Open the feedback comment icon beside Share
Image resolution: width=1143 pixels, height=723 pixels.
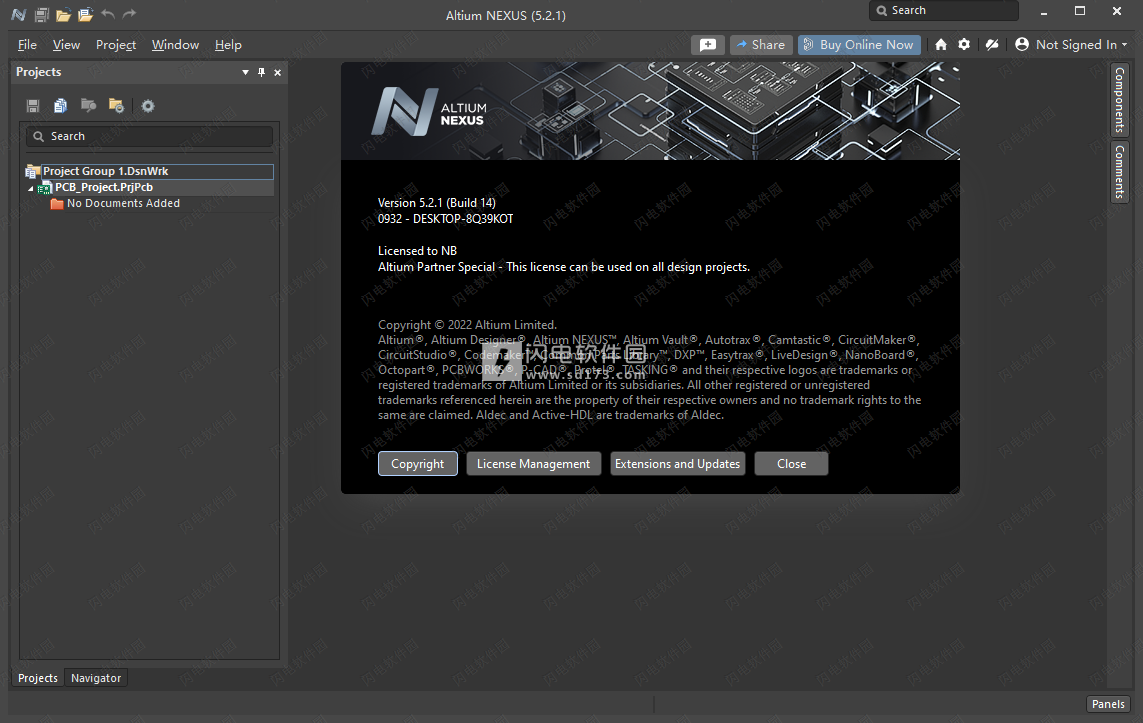tap(708, 44)
